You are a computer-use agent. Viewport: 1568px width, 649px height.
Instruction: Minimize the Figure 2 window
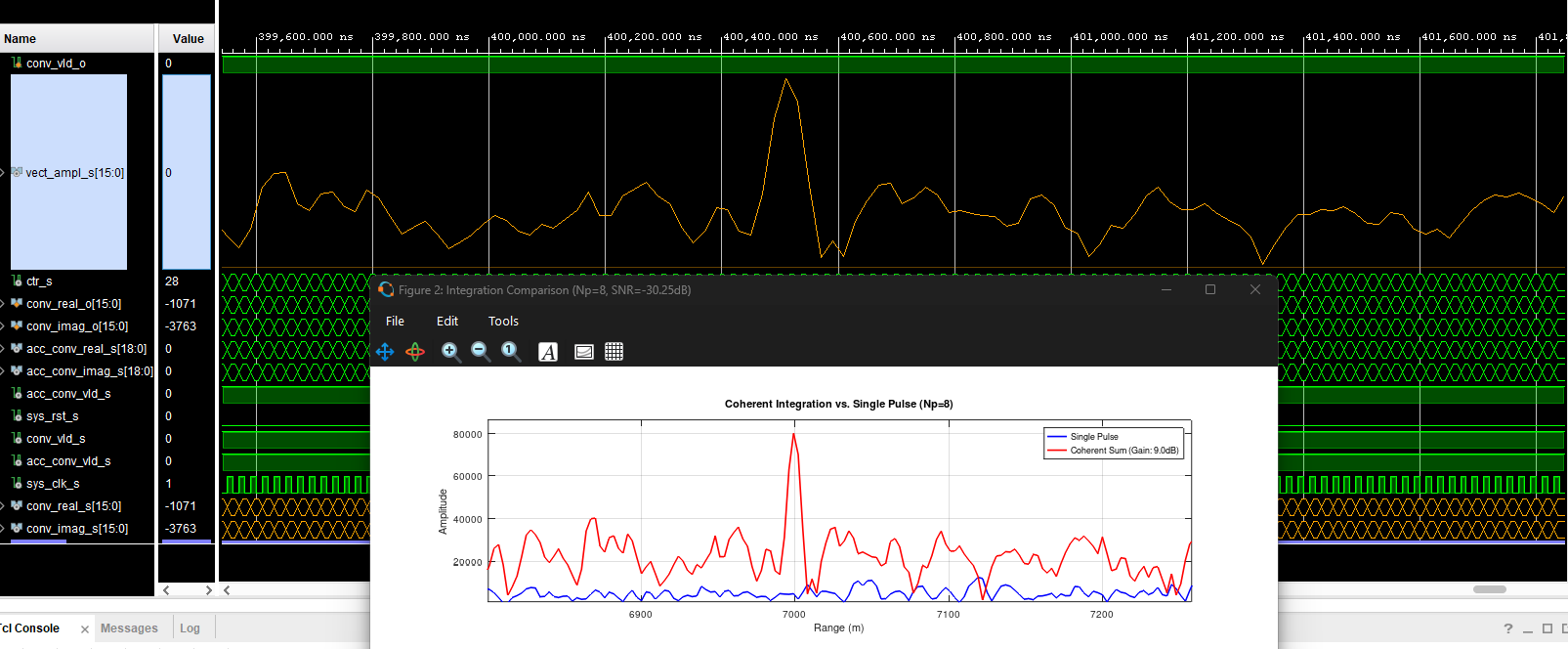[1166, 289]
